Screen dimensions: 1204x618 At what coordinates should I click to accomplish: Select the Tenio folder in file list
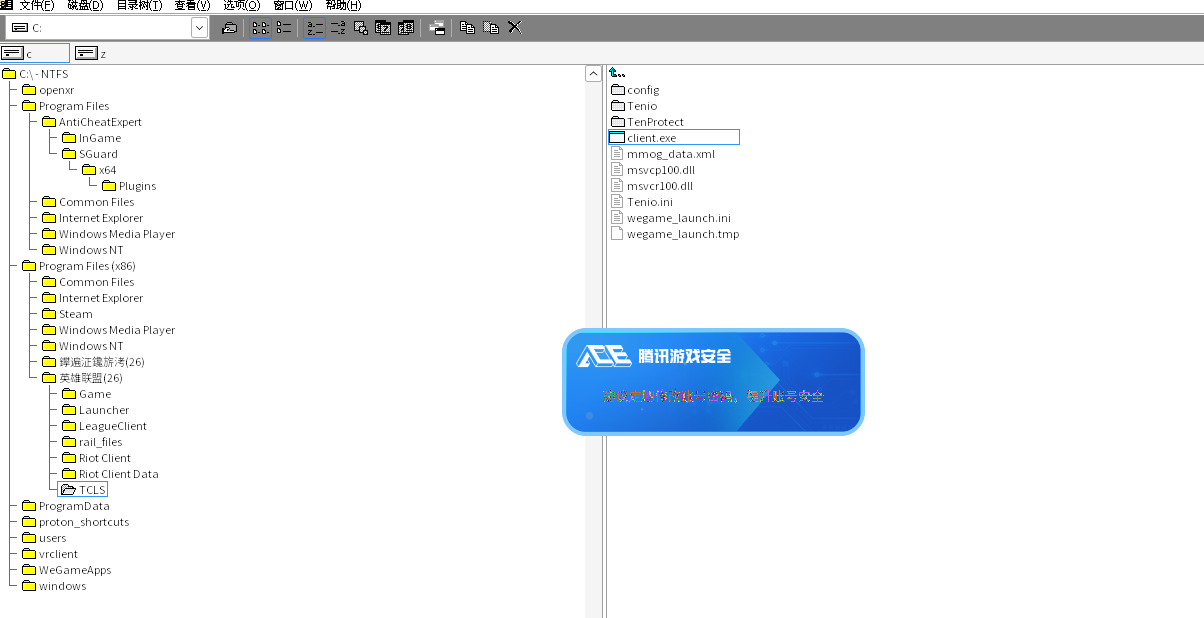click(634, 106)
